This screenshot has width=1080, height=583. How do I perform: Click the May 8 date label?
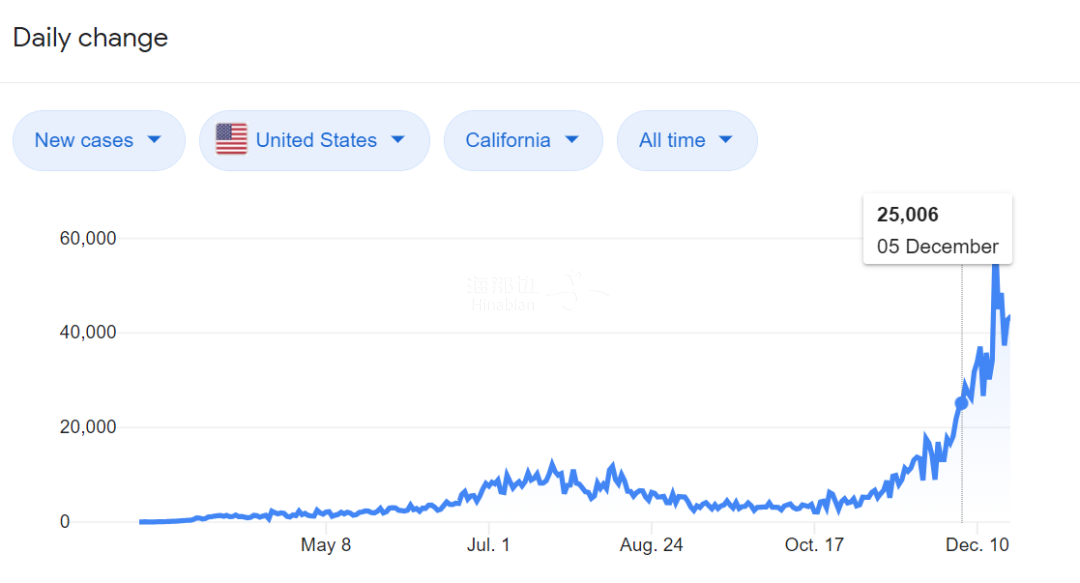326,545
